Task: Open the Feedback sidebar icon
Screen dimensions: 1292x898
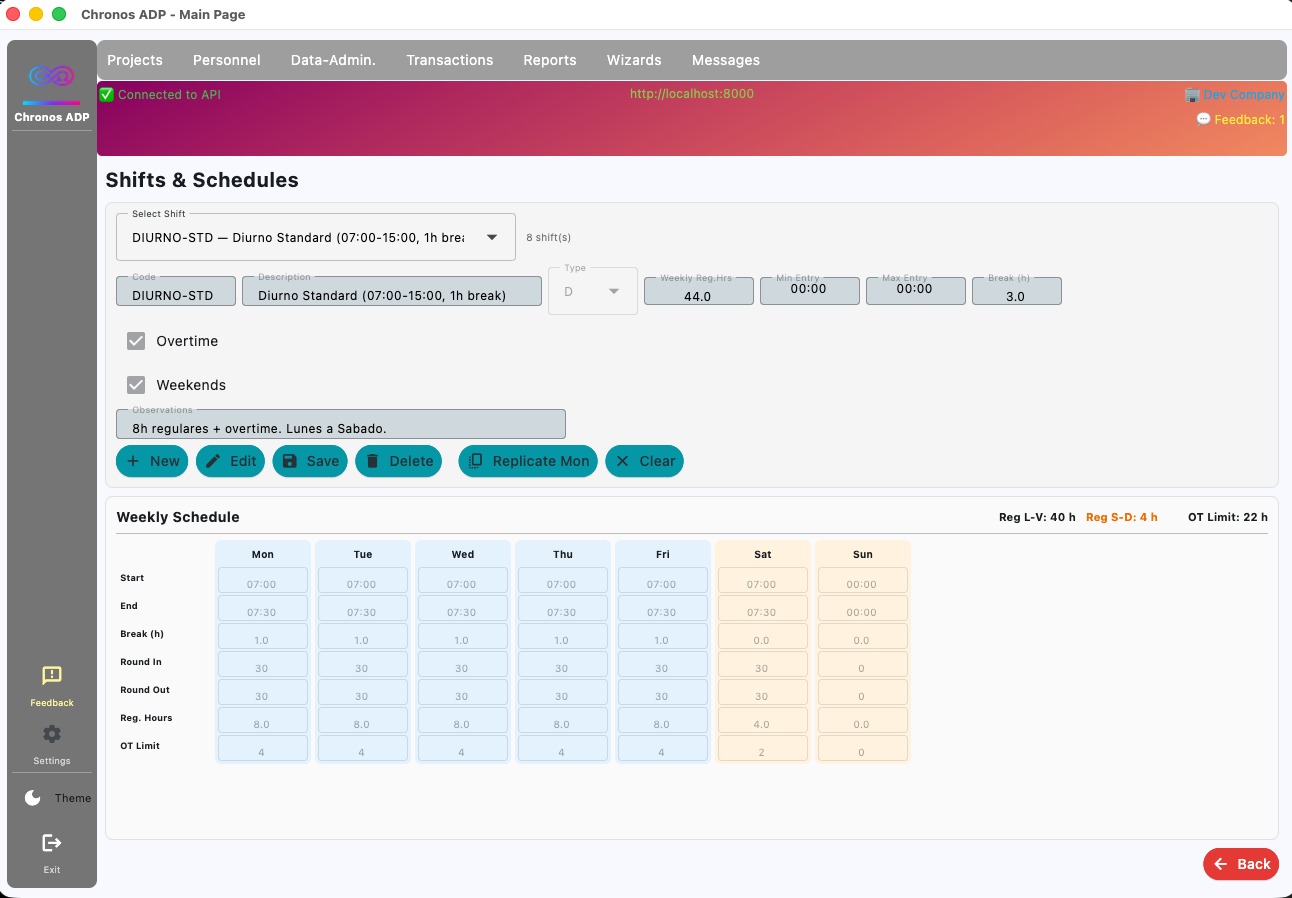Action: click(x=52, y=676)
